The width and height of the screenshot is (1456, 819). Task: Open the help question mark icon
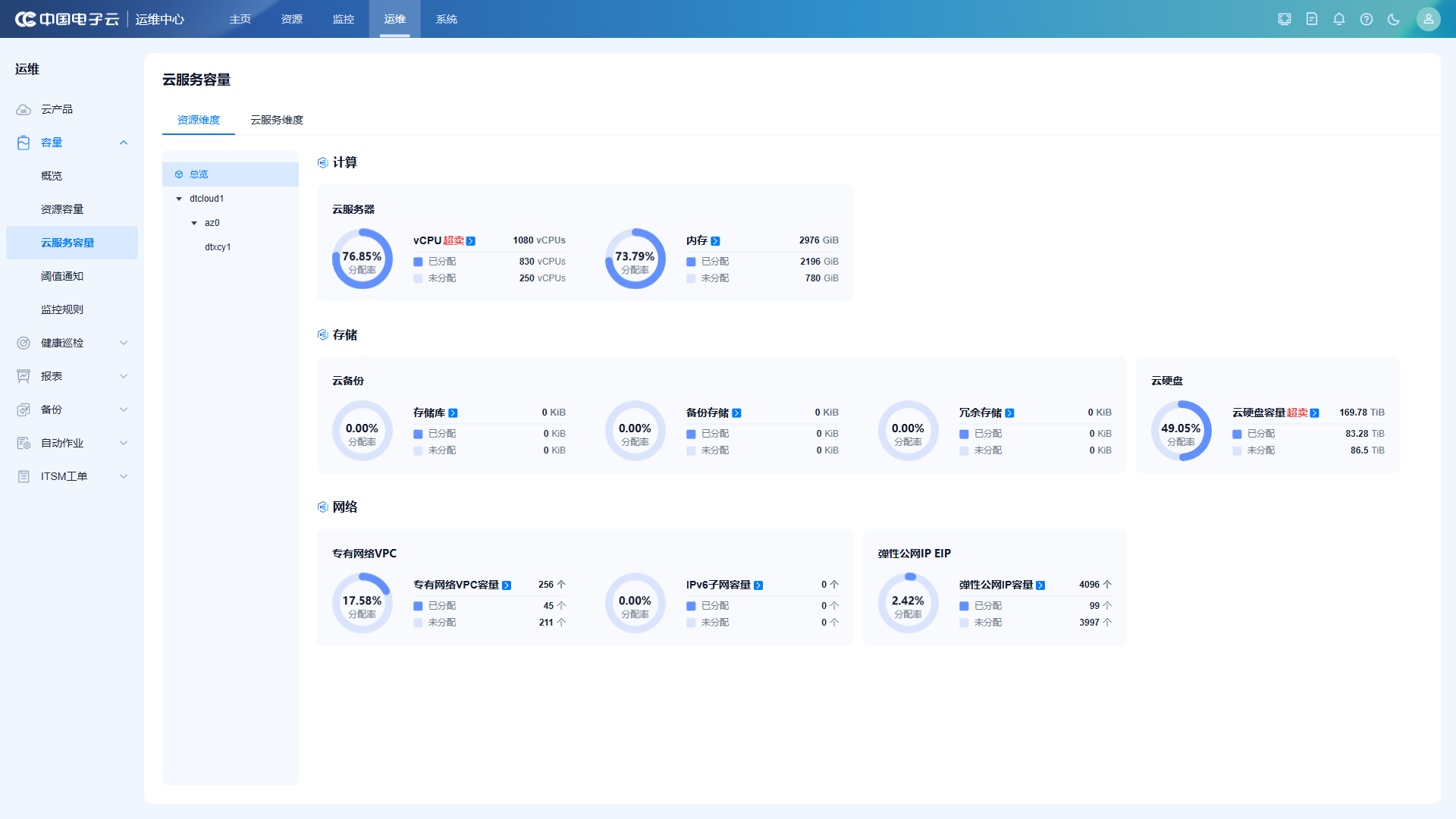[1367, 19]
